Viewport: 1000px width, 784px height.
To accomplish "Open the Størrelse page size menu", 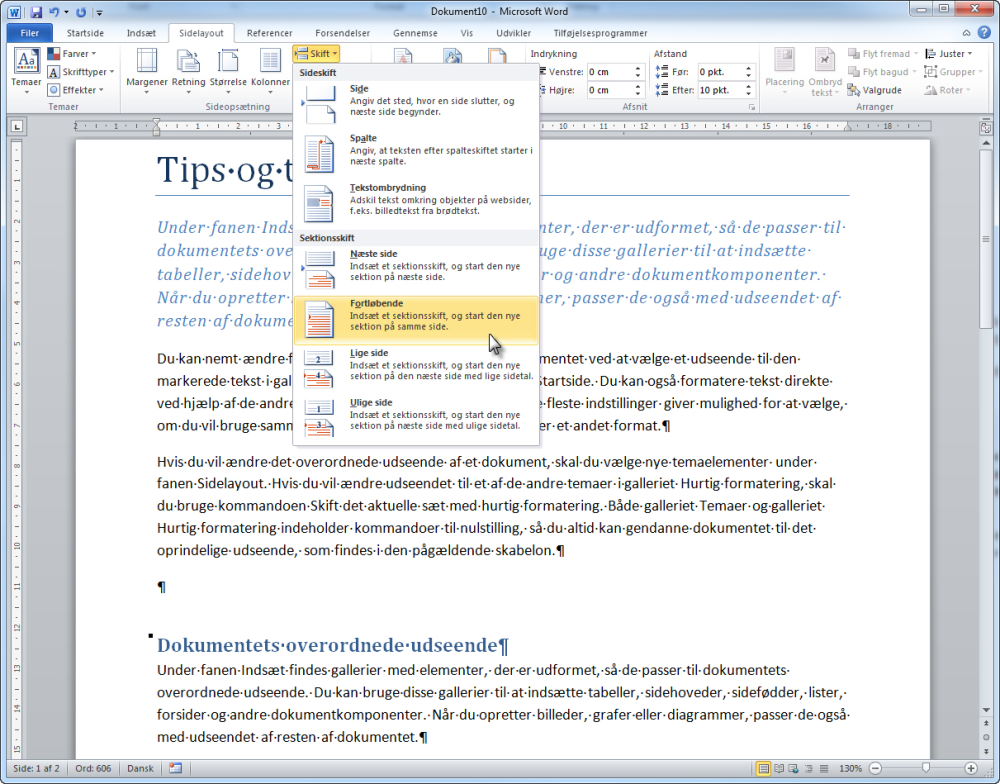I will (x=228, y=71).
